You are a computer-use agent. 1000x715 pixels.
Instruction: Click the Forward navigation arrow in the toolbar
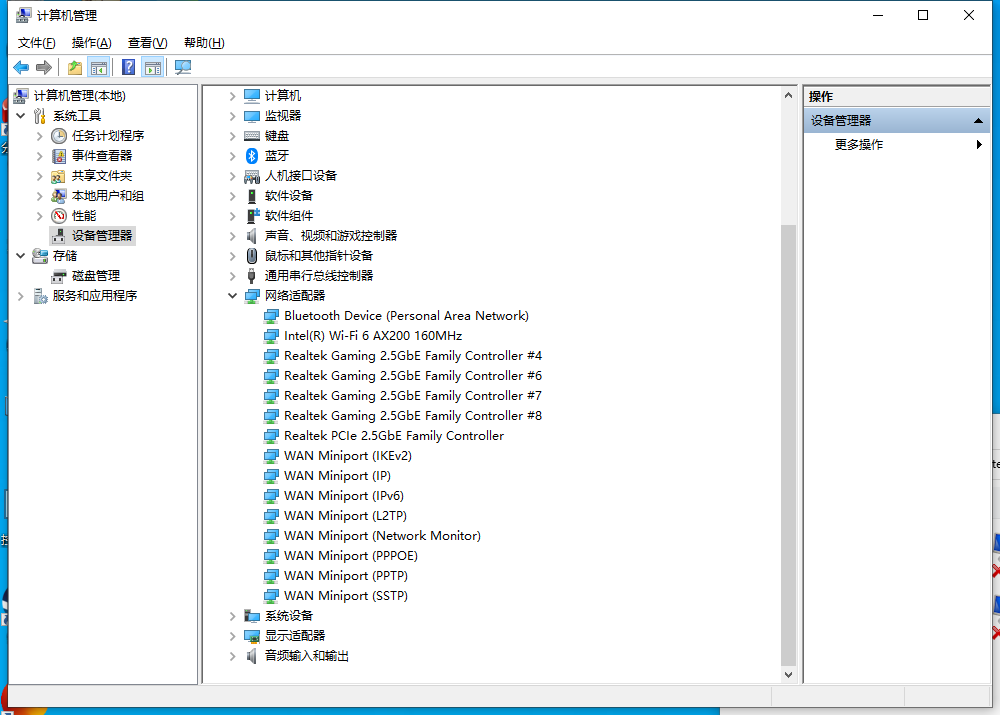click(44, 67)
